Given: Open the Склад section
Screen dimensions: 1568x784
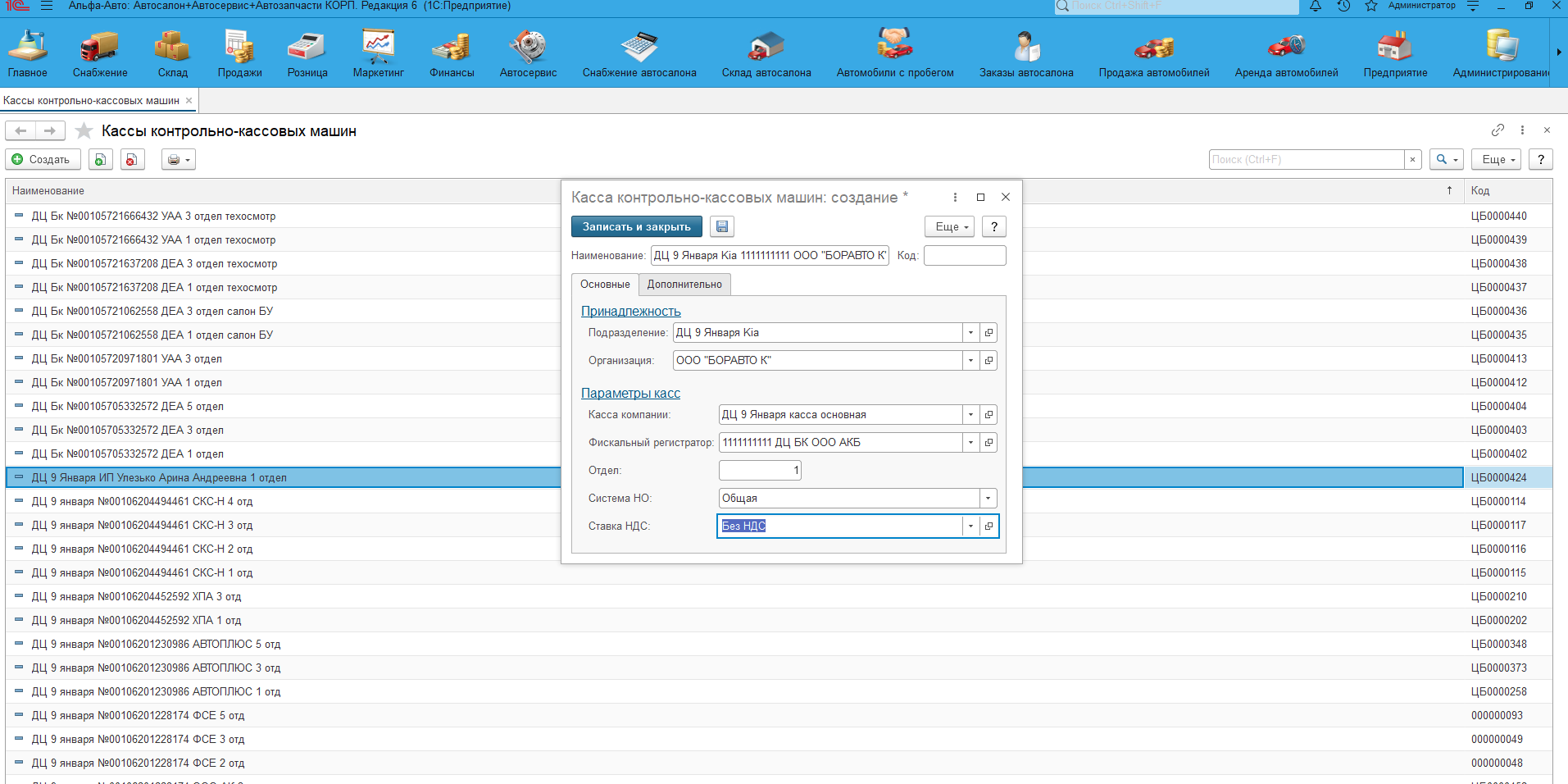Looking at the screenshot, I should pos(173,54).
